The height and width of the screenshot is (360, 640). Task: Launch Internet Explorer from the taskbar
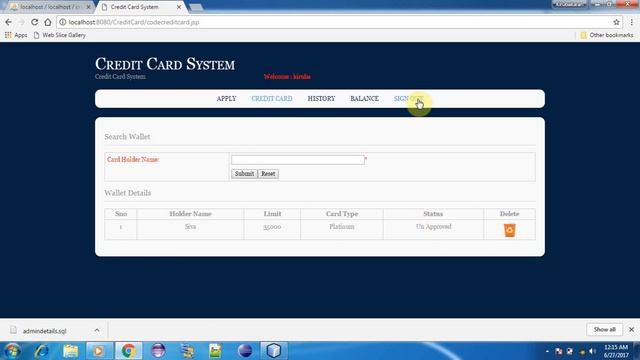pyautogui.click(x=42, y=351)
